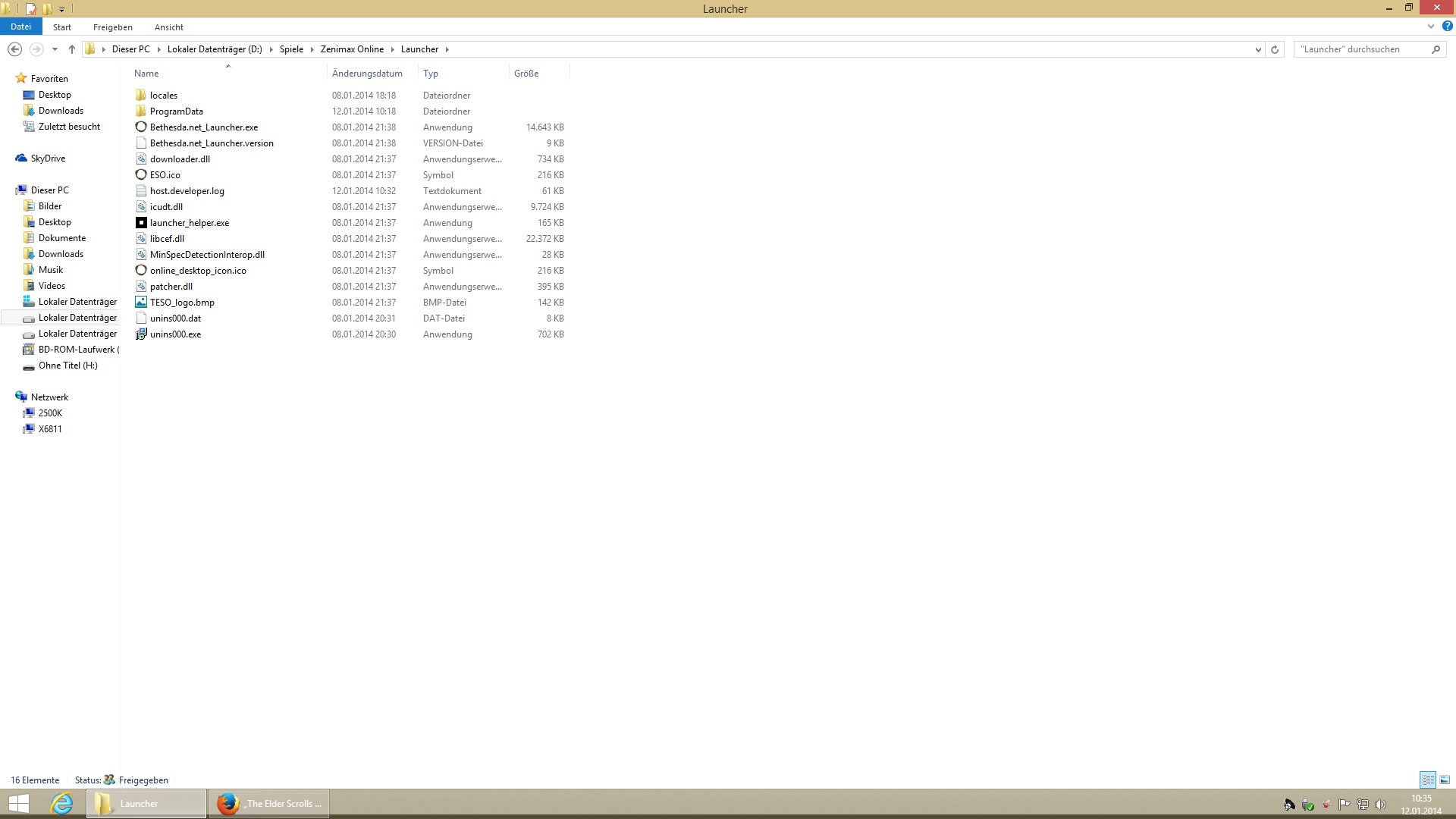
Task: Switch to details list view
Action: pyautogui.click(x=1428, y=780)
